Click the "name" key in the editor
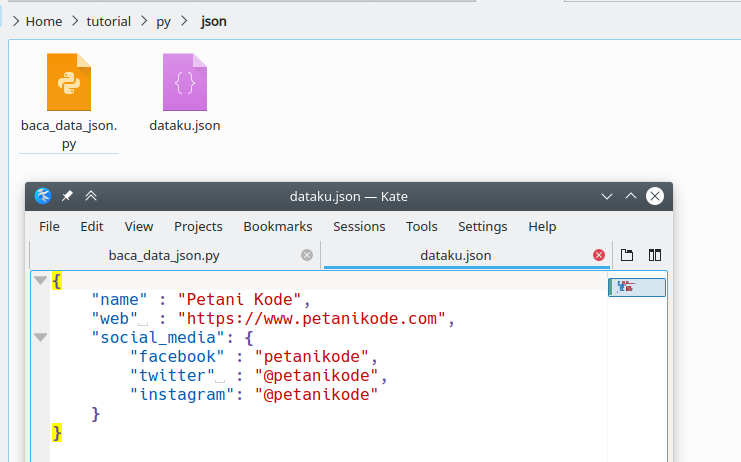The image size is (741, 462). coord(120,299)
